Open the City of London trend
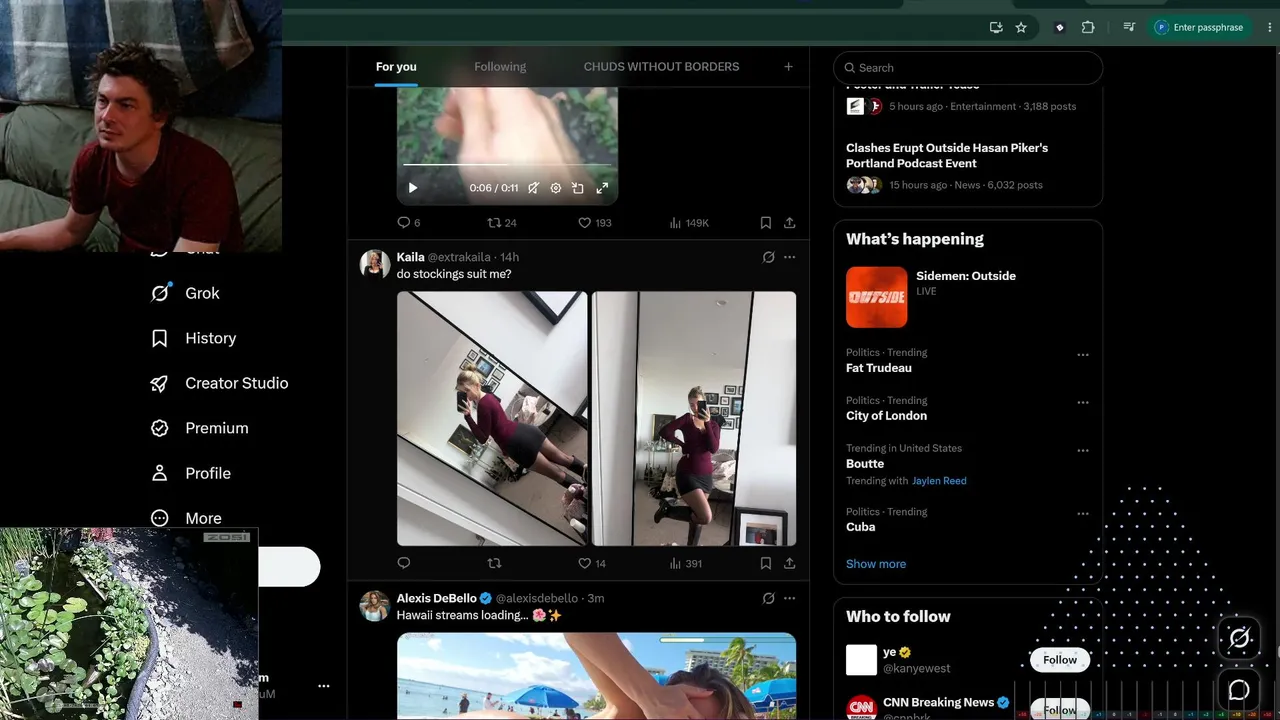1280x720 pixels. pyautogui.click(x=886, y=416)
